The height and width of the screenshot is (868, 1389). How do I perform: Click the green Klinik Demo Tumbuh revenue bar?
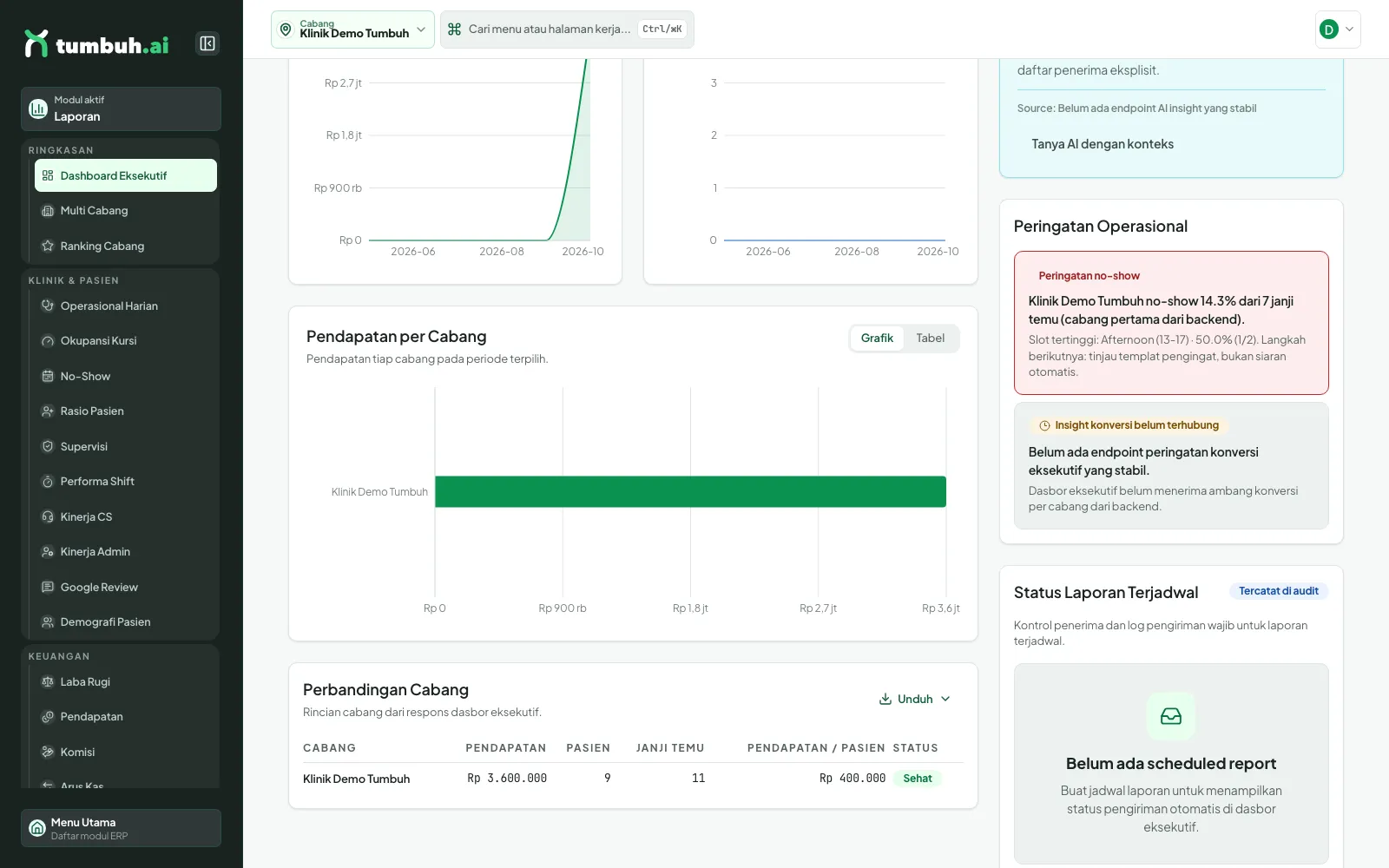(690, 491)
